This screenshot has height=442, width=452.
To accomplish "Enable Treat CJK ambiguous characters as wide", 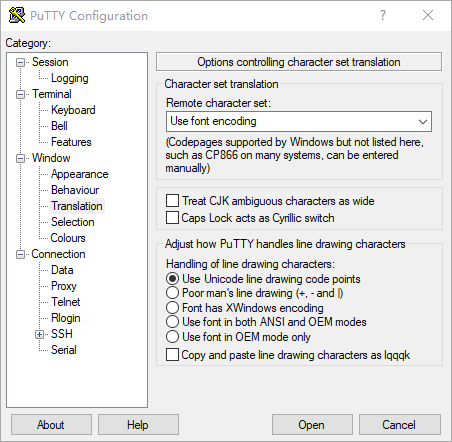I will 172,201.
